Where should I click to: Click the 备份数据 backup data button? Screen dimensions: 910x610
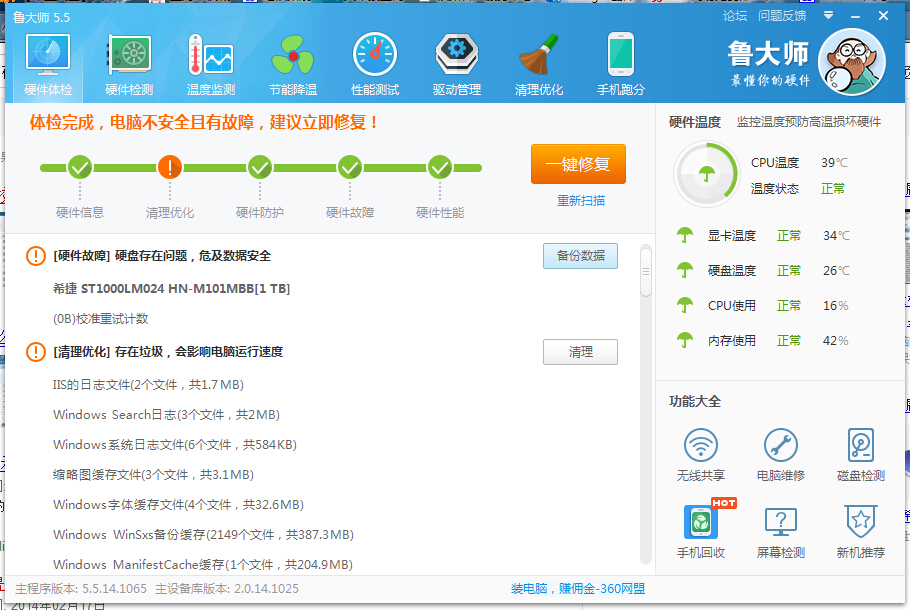pyautogui.click(x=580, y=256)
